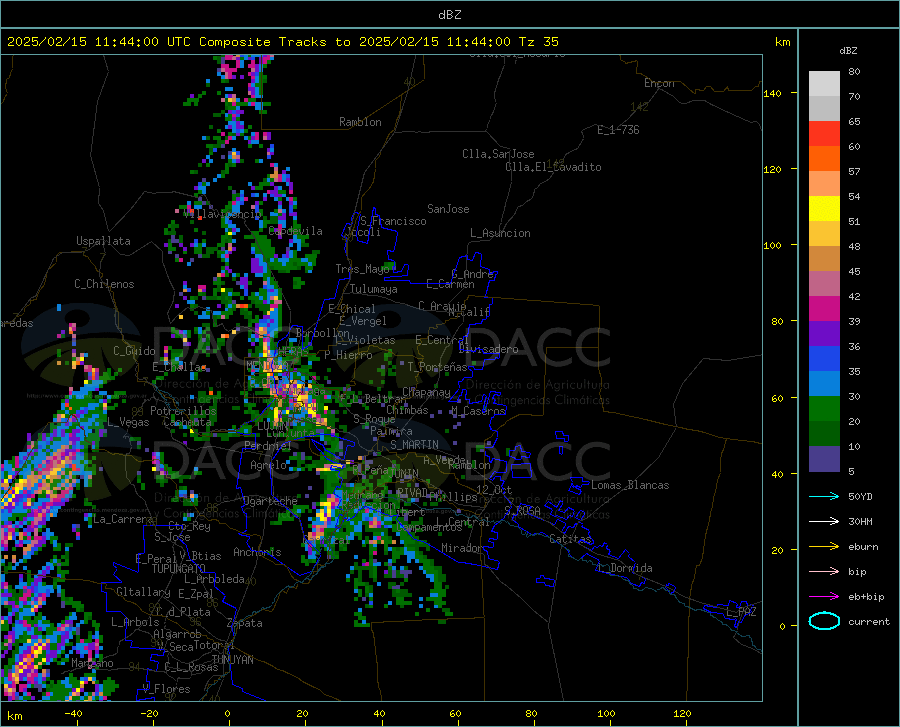
Task: Click the 120 km tick on horizontal axis
Action: [x=682, y=713]
